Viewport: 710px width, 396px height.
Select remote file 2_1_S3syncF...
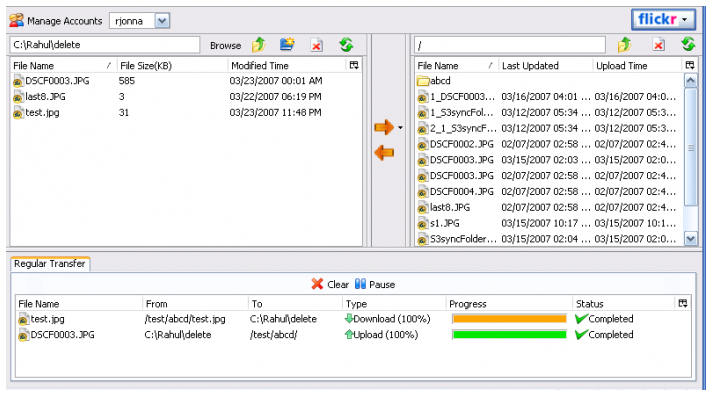549,129
